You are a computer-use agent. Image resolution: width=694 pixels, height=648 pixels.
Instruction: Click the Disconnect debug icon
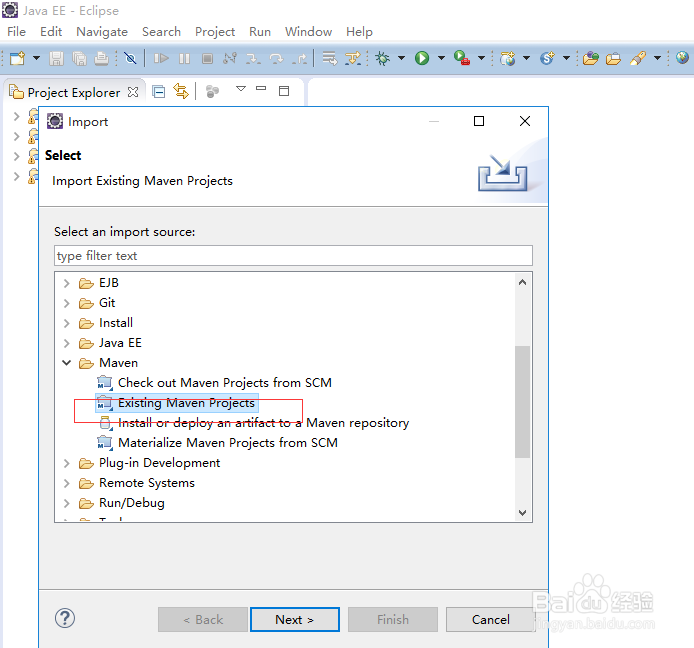230,58
